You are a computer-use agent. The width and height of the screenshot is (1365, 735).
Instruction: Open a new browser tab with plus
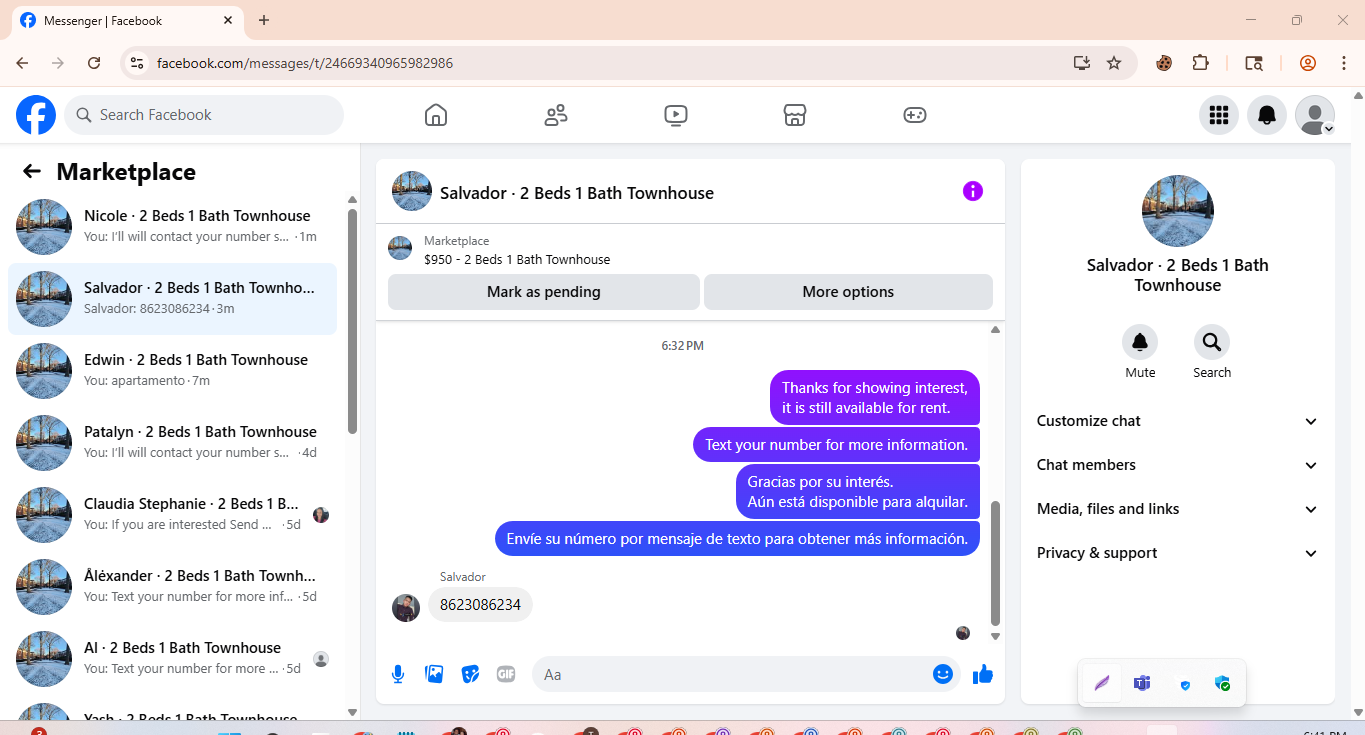tap(264, 20)
